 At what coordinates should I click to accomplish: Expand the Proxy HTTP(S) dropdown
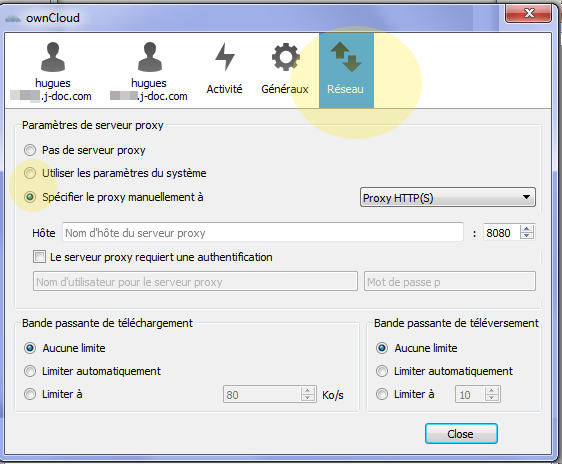448,197
